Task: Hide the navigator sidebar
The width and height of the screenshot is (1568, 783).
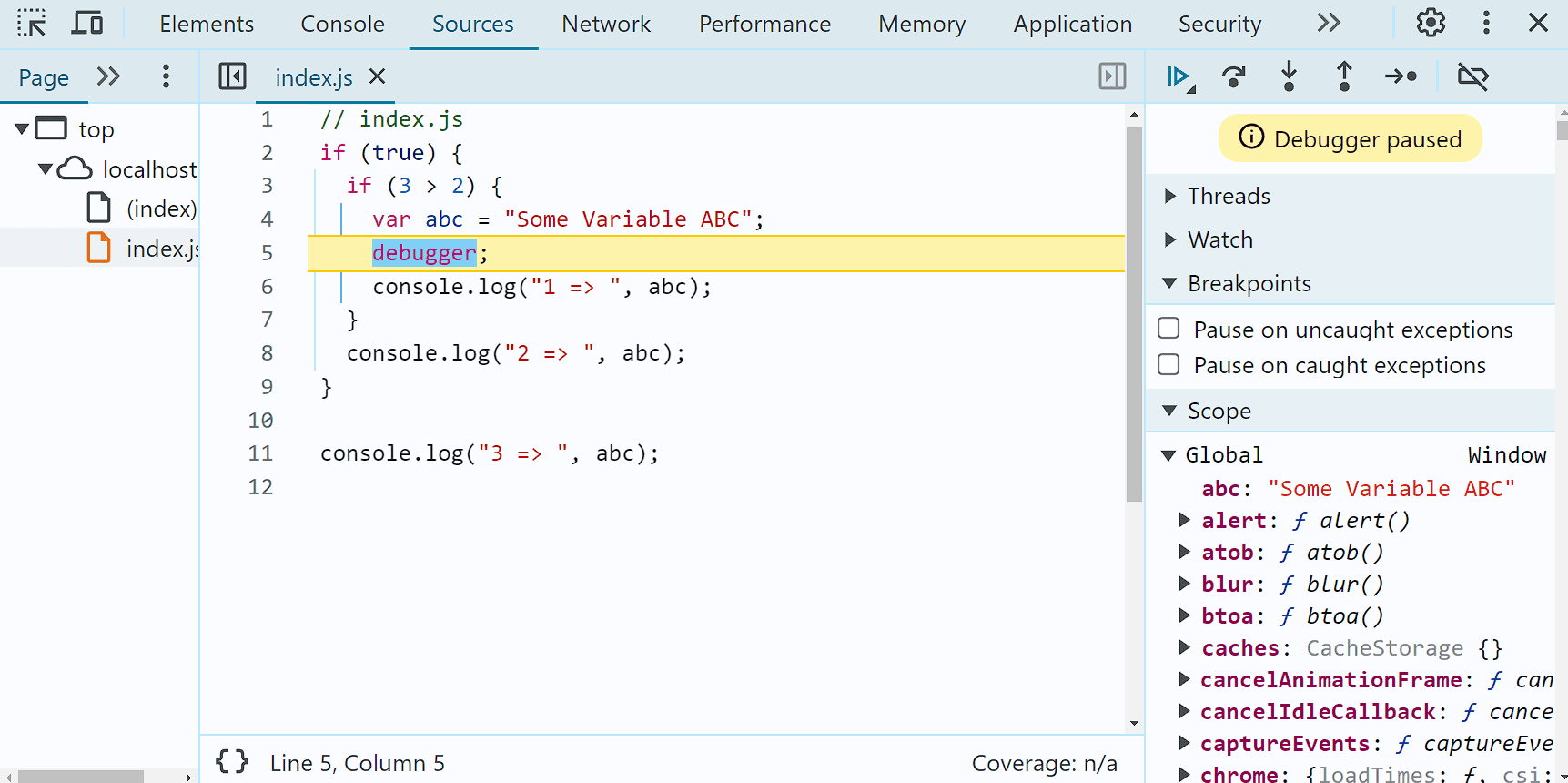Action: point(232,76)
